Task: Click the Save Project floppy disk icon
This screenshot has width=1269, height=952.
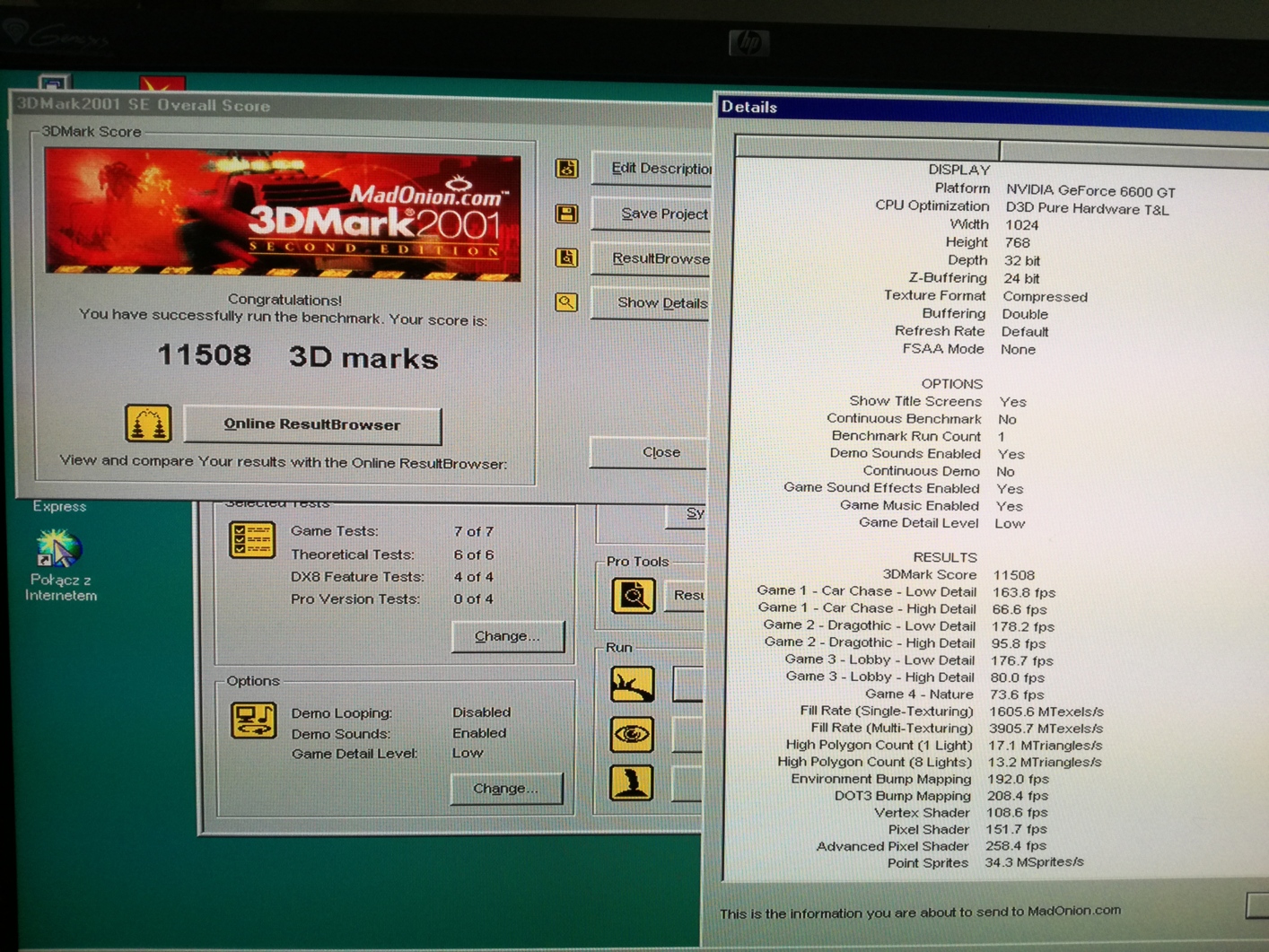Action: [566, 214]
